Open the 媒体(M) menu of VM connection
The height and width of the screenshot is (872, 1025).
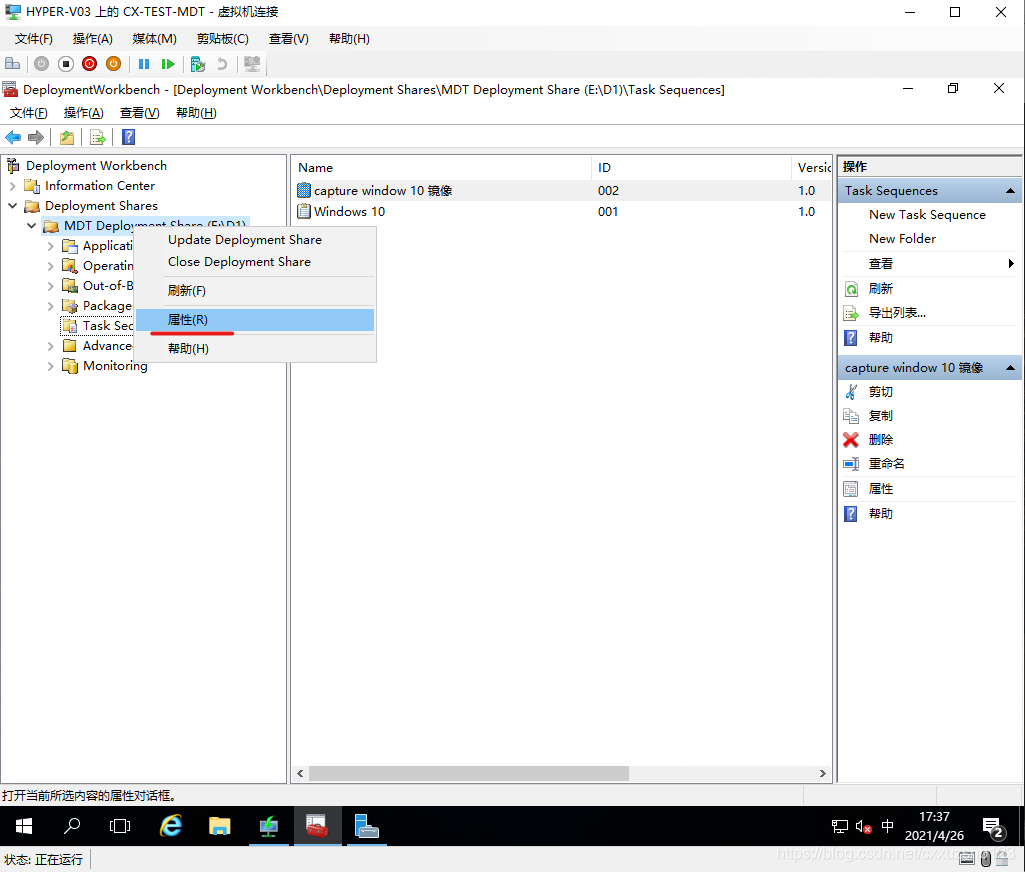coord(154,39)
